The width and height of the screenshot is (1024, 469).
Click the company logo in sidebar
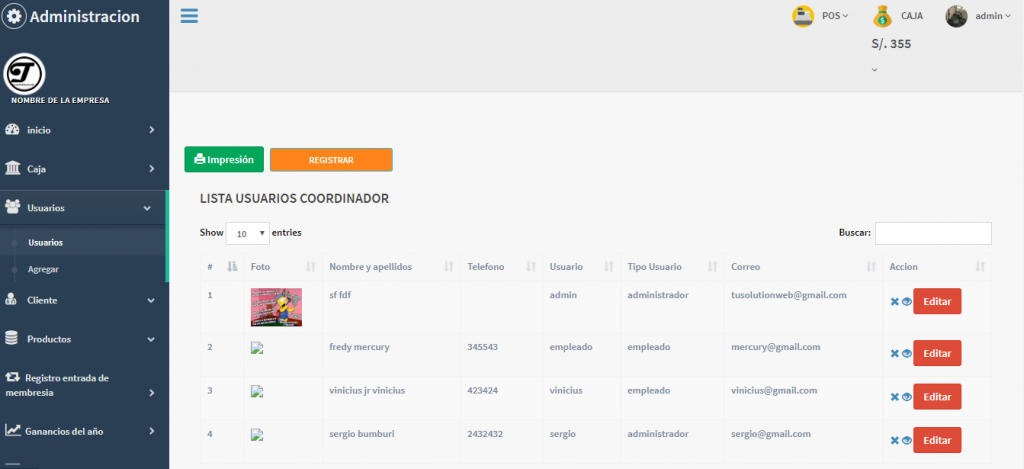(x=25, y=75)
